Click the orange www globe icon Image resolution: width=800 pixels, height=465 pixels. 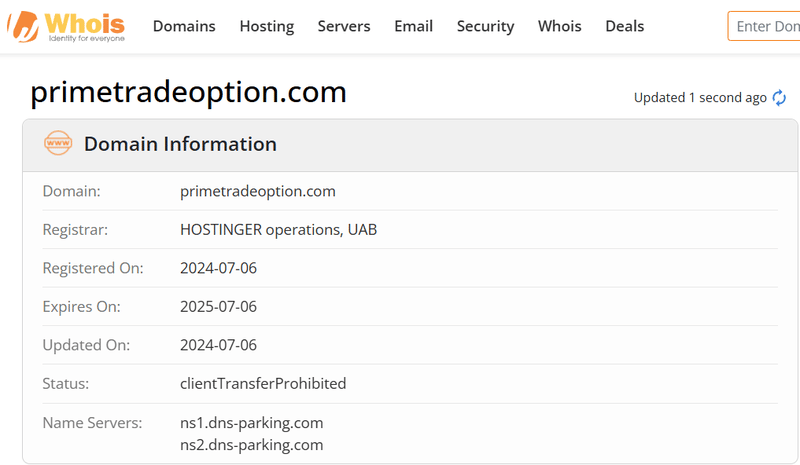[58, 143]
